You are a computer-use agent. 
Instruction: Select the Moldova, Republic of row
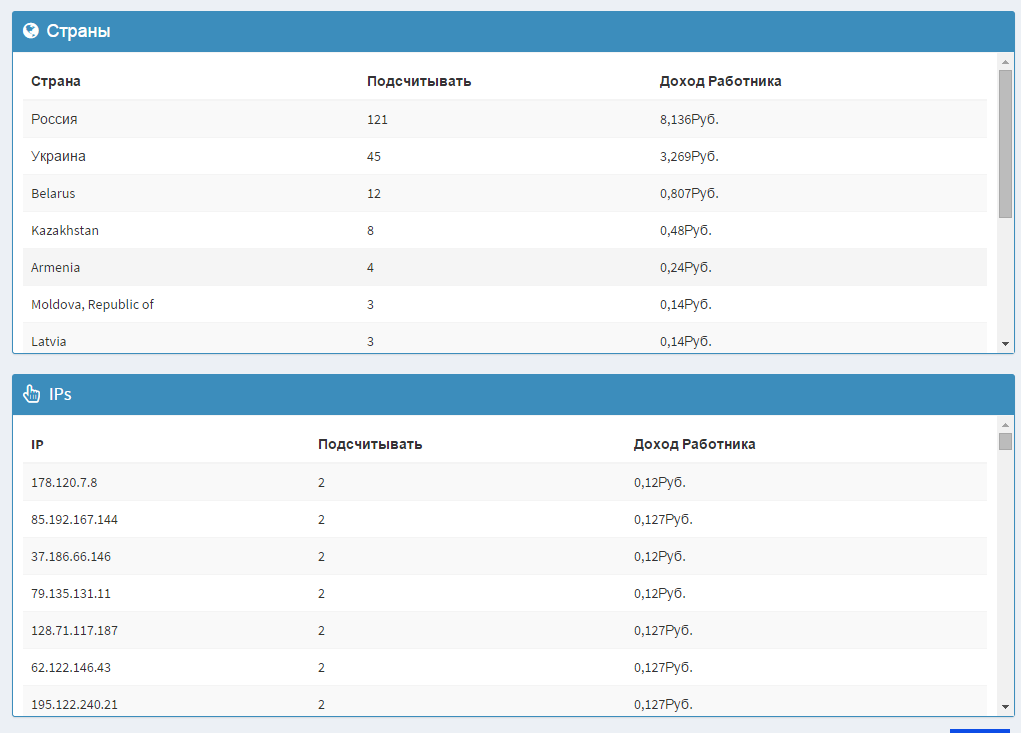click(505, 304)
